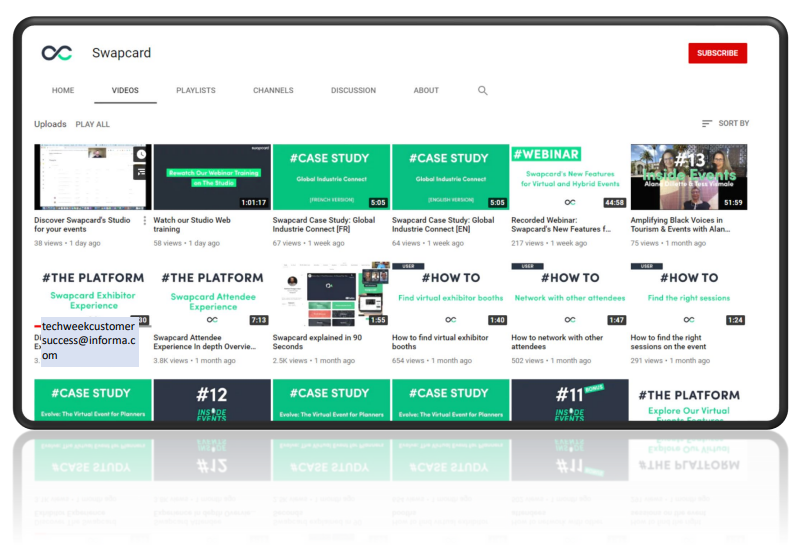Open the #Webinar New Features thumbnail
The width and height of the screenshot is (797, 555).
click(x=570, y=177)
